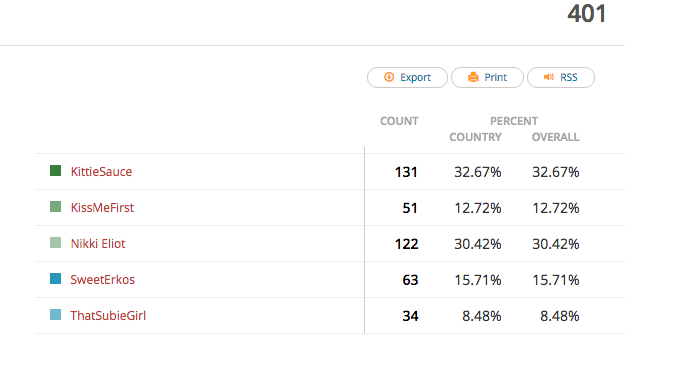Click the RSS speaker icon

coord(549,77)
